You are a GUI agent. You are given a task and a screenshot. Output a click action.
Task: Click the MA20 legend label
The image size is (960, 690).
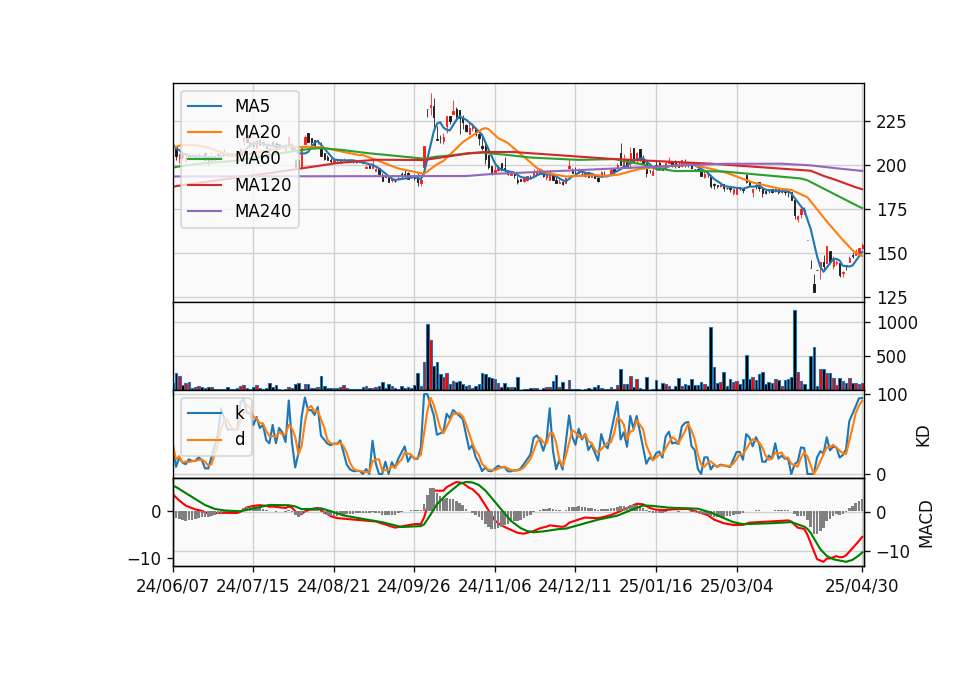tap(257, 132)
